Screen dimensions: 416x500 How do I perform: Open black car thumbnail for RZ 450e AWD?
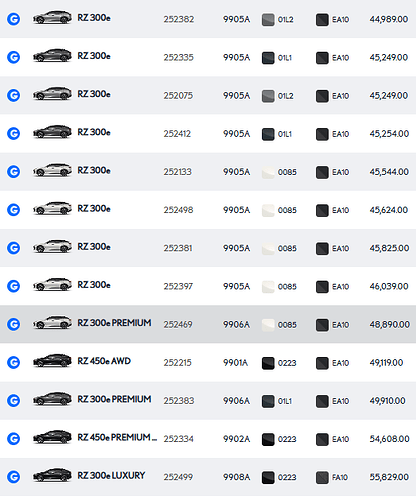click(x=52, y=361)
